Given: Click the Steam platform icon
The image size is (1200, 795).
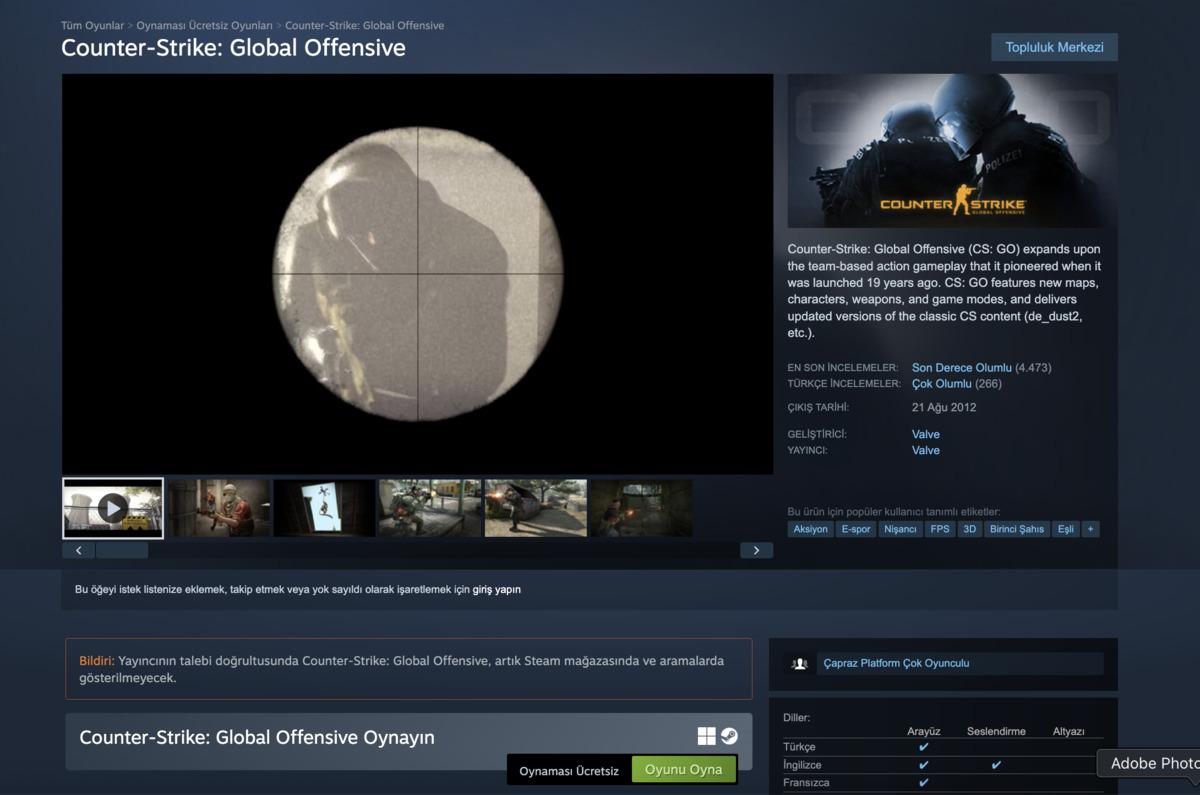Looking at the screenshot, I should click(730, 736).
